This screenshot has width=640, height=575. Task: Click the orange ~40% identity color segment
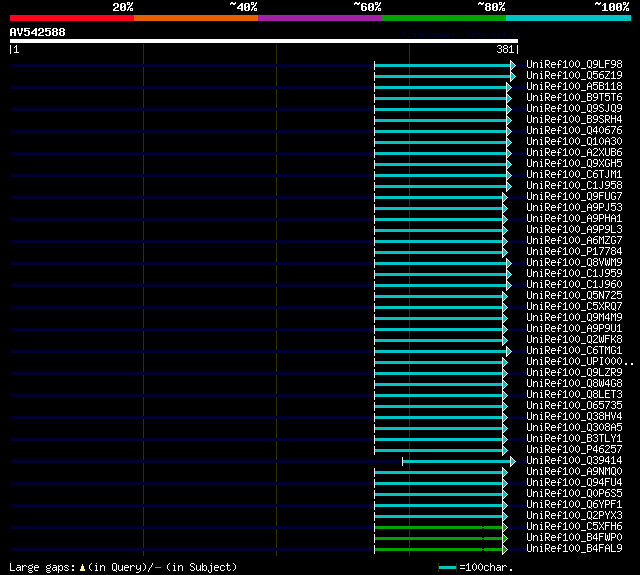click(x=196, y=18)
